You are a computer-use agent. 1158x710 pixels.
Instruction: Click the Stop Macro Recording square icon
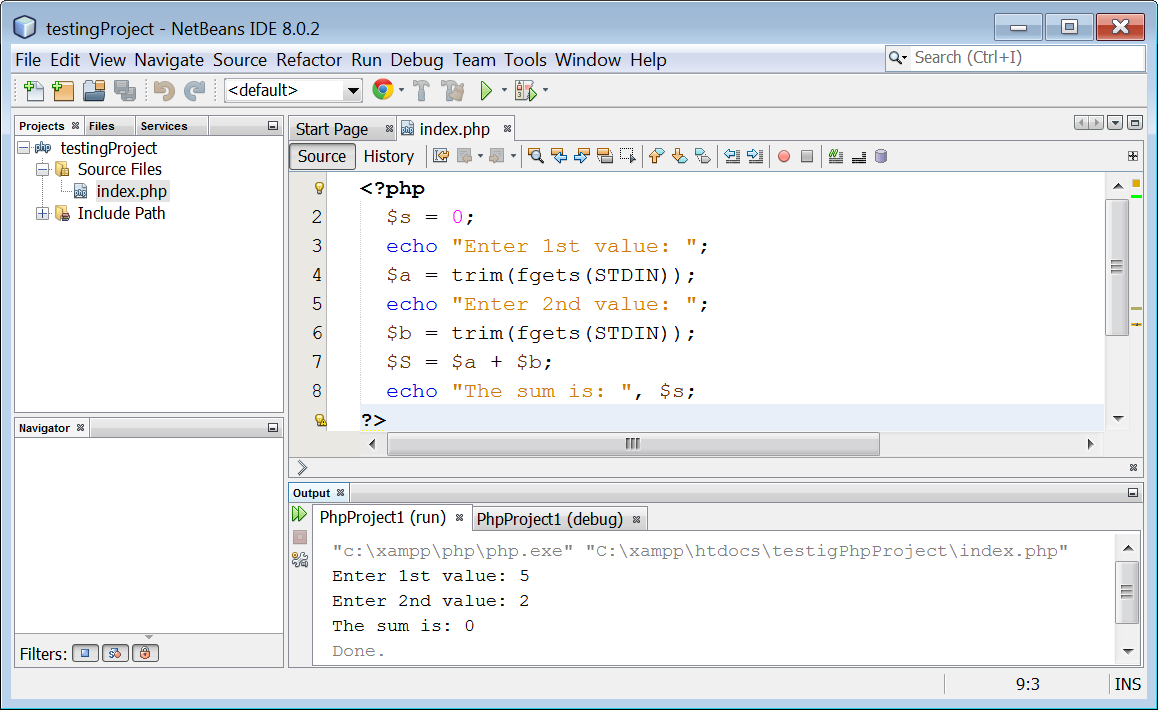[807, 157]
